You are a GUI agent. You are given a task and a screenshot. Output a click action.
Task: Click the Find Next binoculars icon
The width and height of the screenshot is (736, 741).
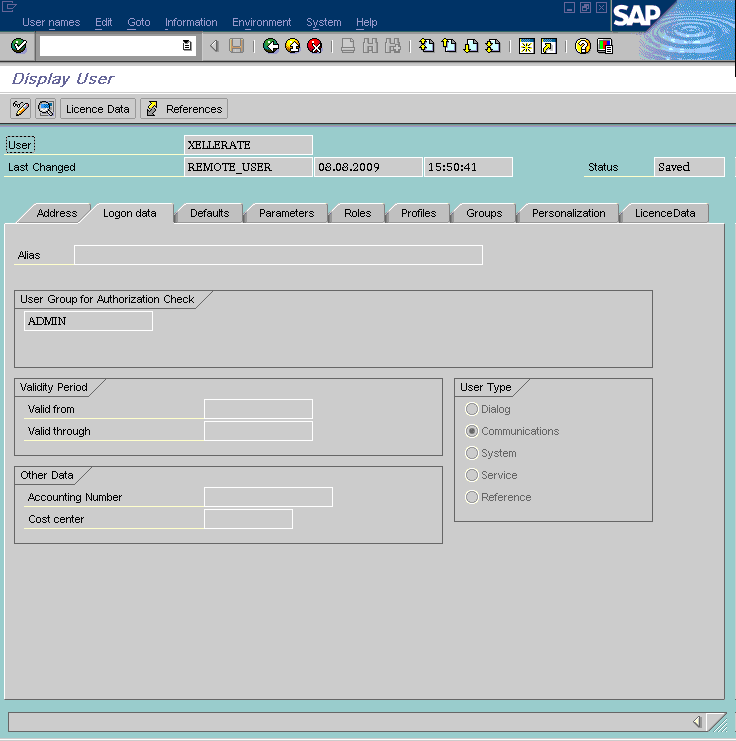click(392, 46)
